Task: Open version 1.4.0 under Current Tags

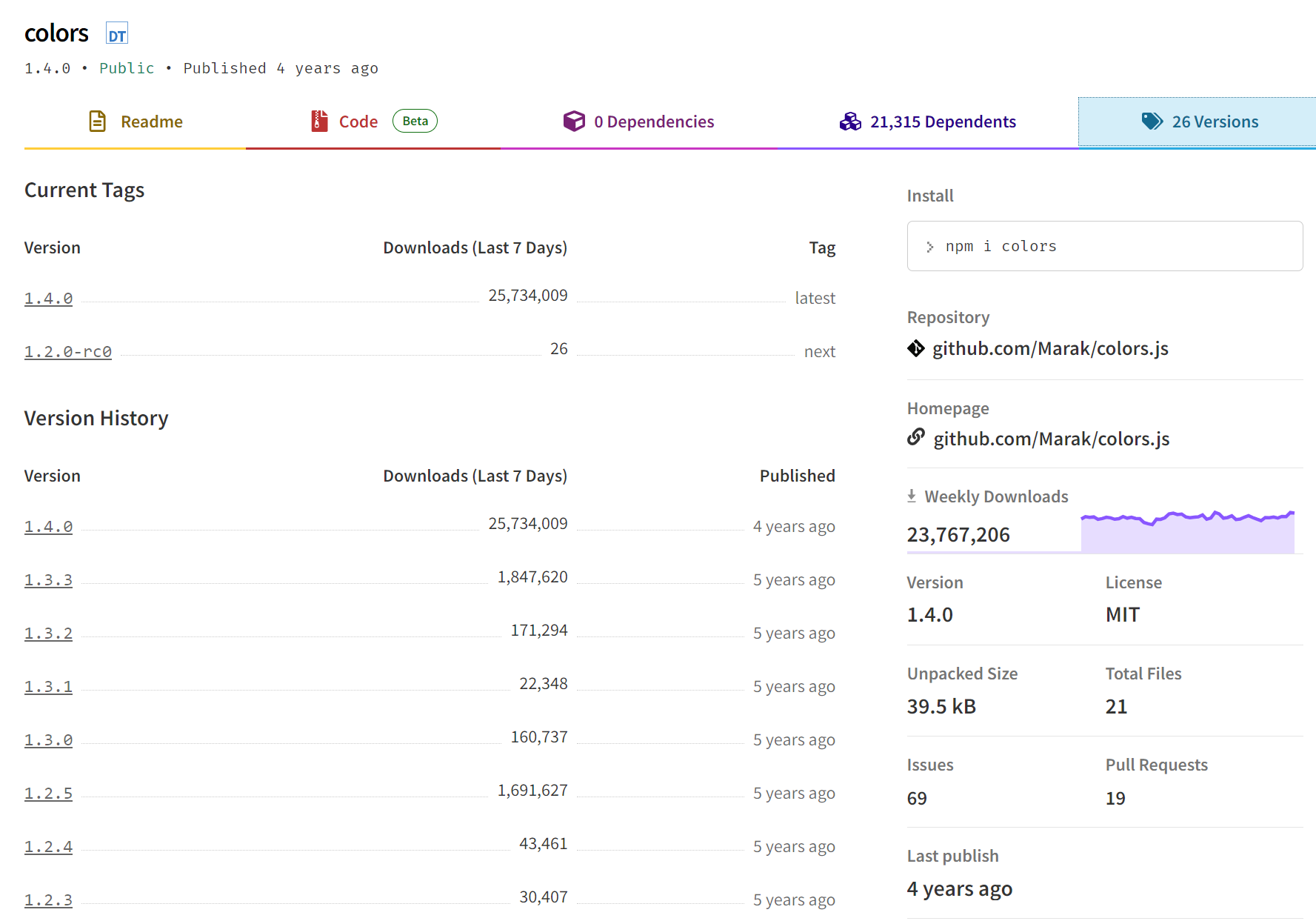Action: (47, 298)
